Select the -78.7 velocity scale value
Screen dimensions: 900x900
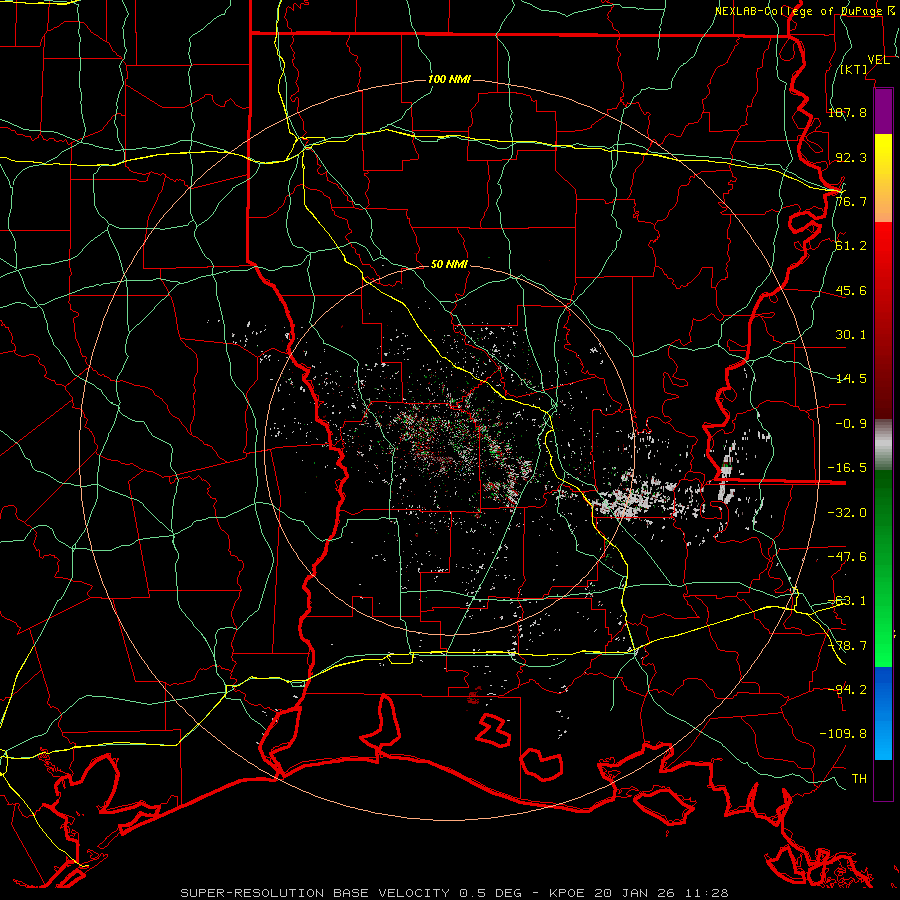pyautogui.click(x=847, y=646)
